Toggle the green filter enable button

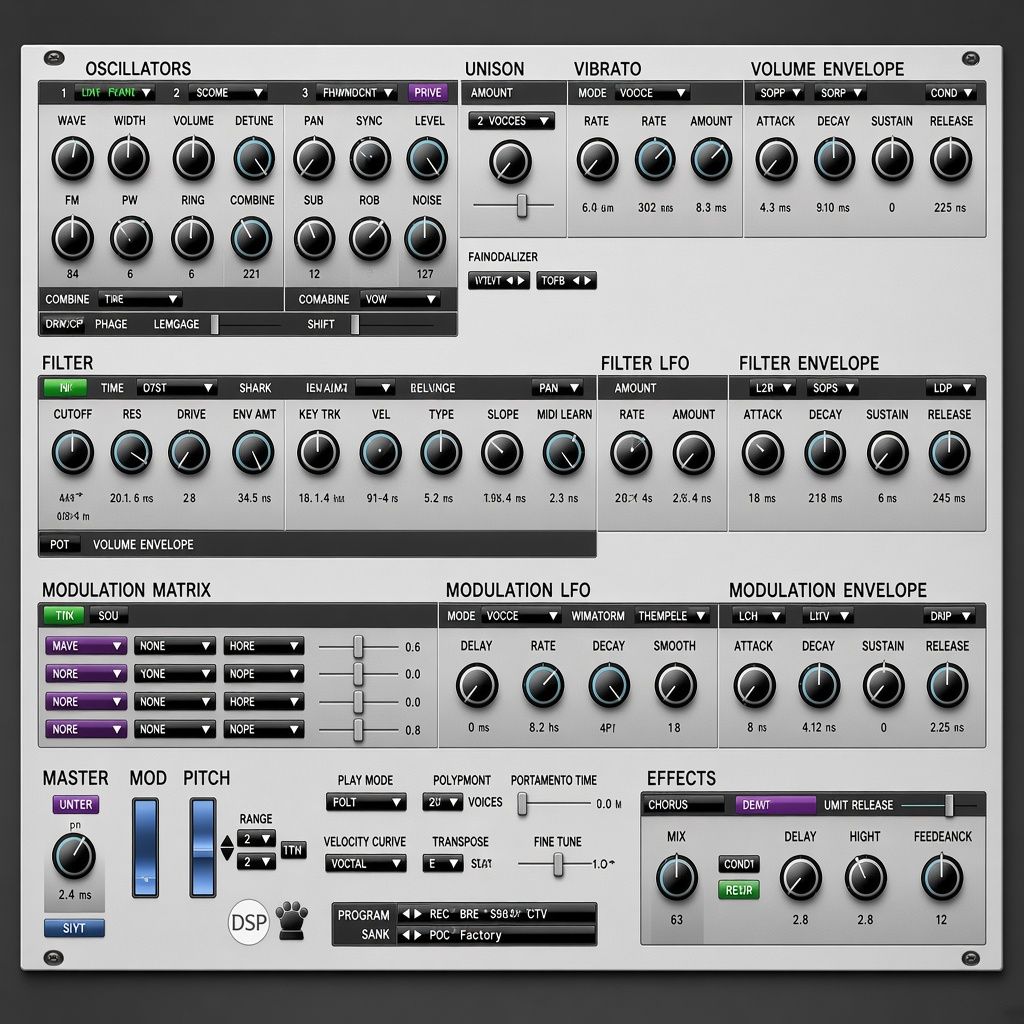pos(65,388)
